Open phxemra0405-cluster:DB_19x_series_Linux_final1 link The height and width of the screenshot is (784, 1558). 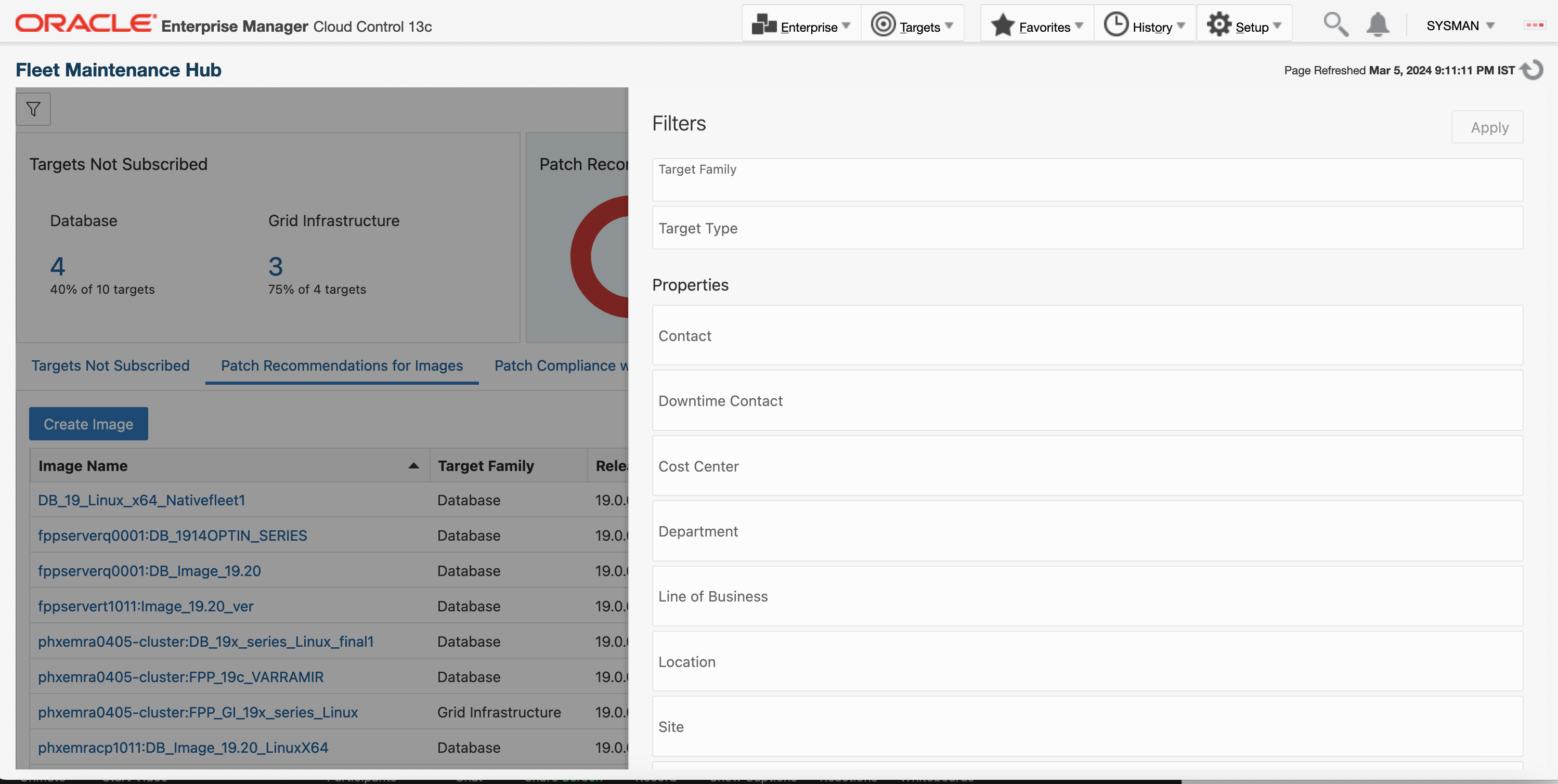click(205, 642)
